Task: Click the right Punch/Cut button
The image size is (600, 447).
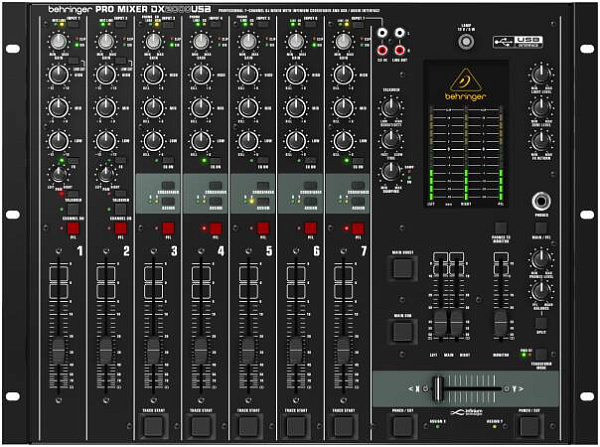Action: 529,426
